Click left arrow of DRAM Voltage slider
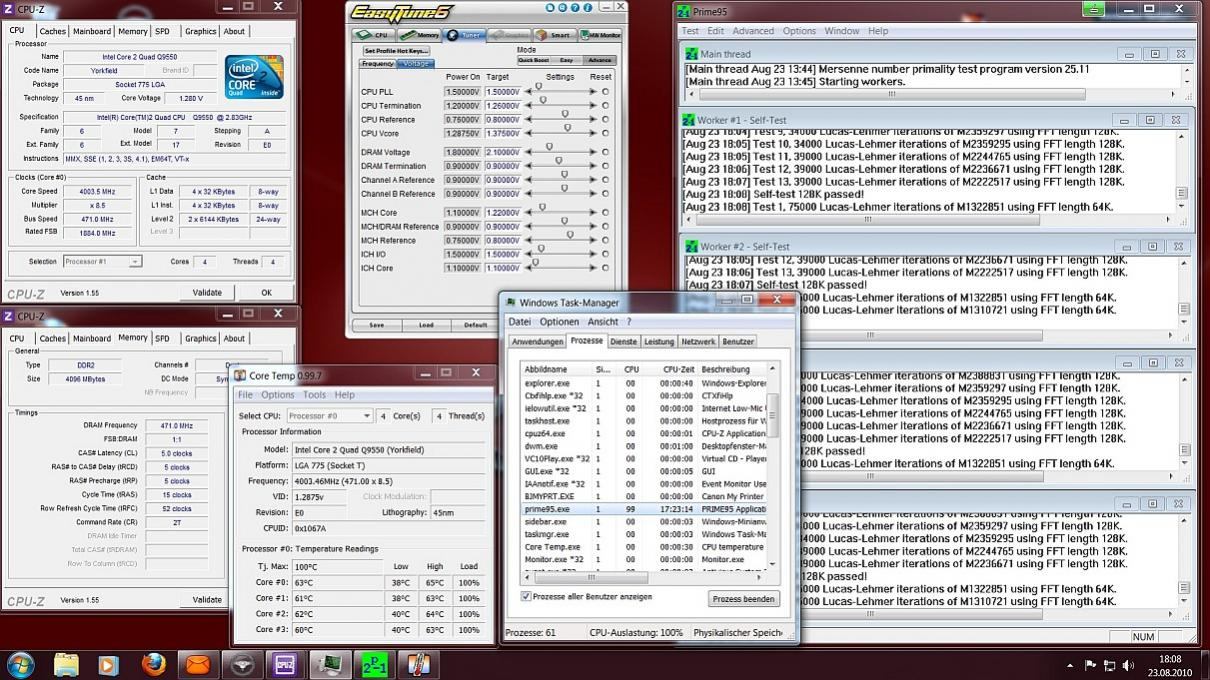Viewport: 1210px width, 680px height. point(527,152)
